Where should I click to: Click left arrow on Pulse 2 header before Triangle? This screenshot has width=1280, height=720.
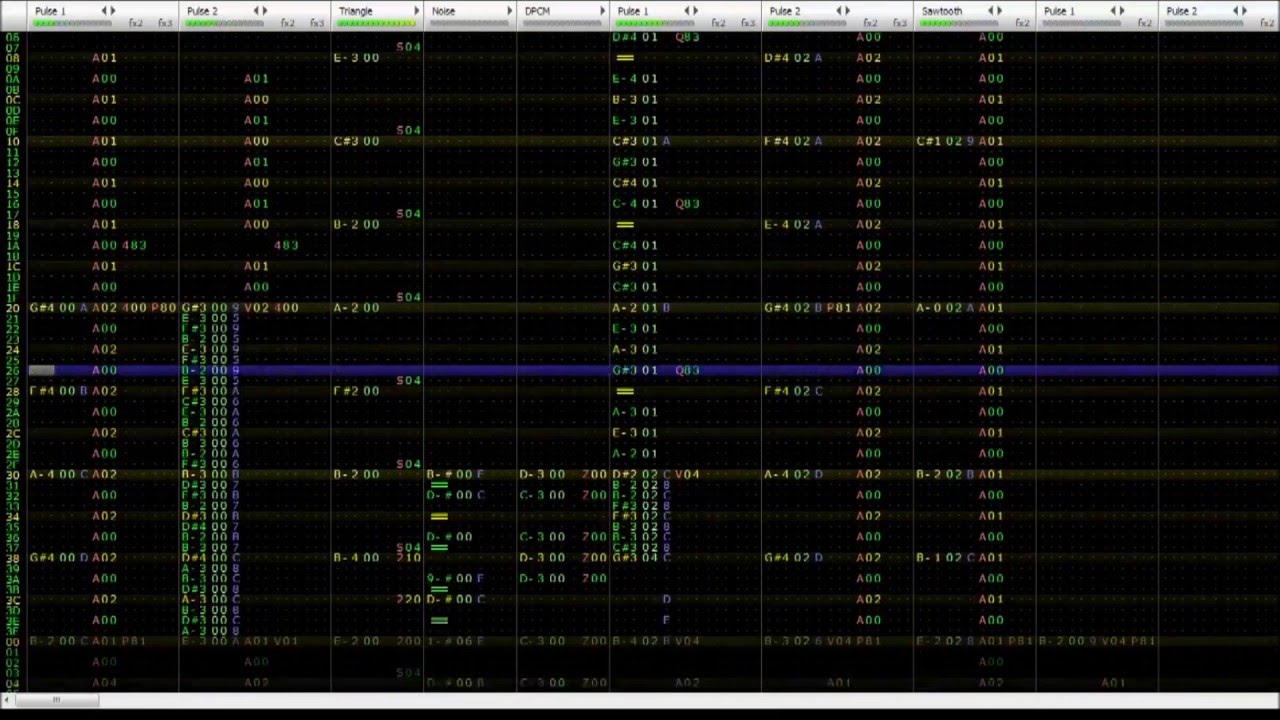pyautogui.click(x=256, y=11)
